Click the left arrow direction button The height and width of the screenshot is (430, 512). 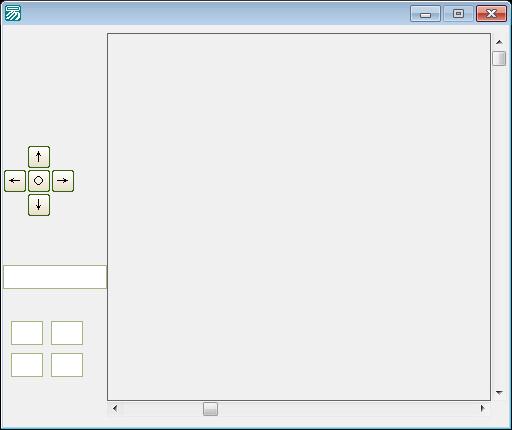pyautogui.click(x=15, y=181)
